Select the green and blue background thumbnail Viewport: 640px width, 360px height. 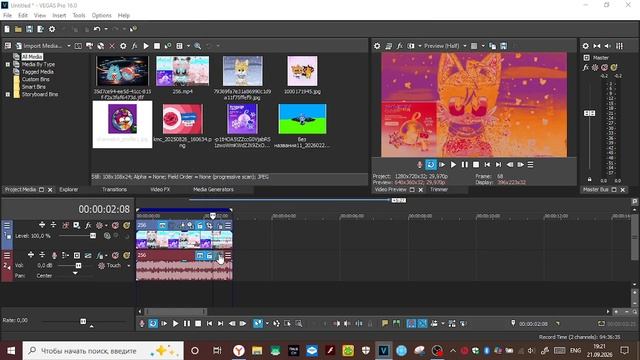coord(302,119)
